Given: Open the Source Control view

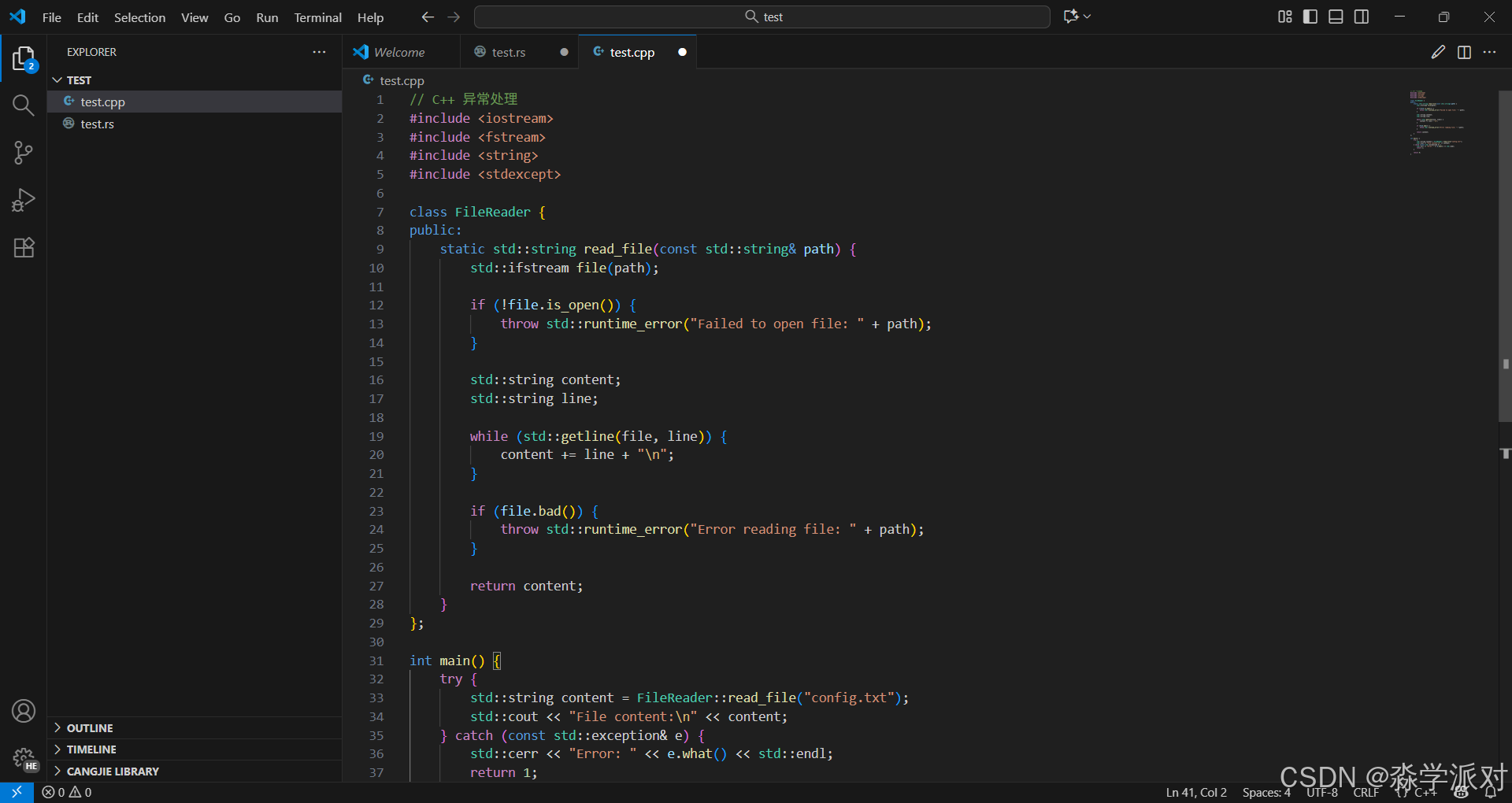Looking at the screenshot, I should point(24,153).
